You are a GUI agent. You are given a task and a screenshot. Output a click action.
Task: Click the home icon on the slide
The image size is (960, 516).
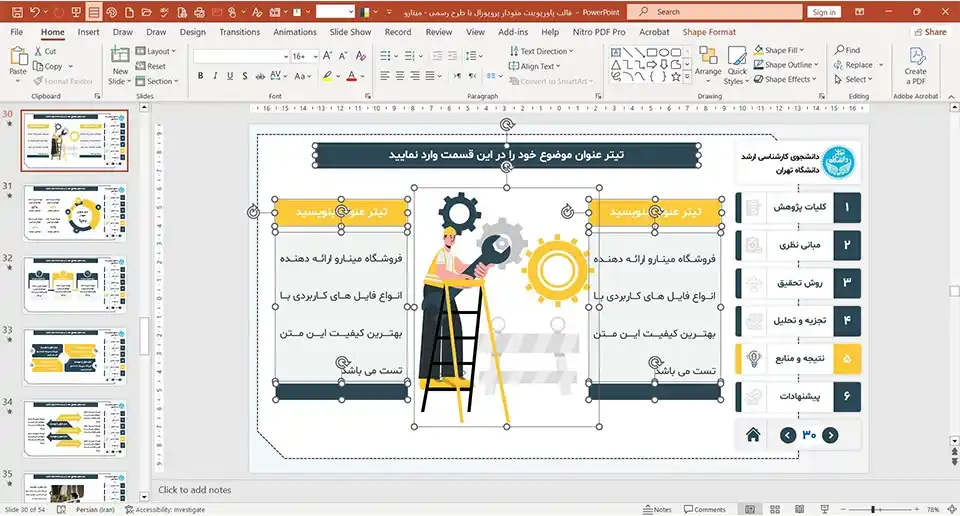point(753,435)
